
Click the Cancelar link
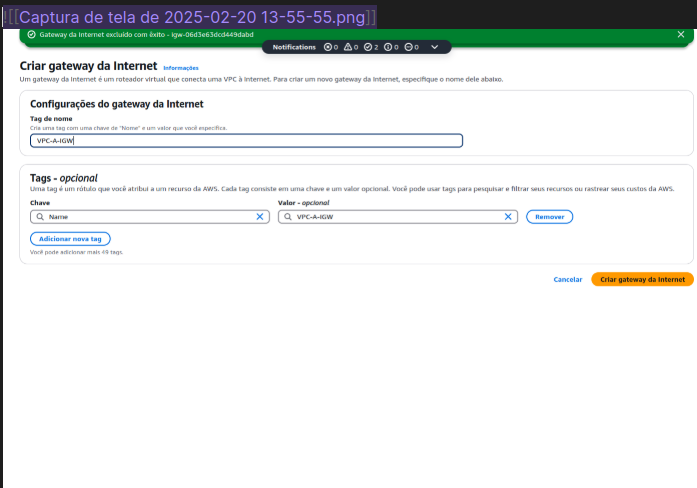point(568,279)
